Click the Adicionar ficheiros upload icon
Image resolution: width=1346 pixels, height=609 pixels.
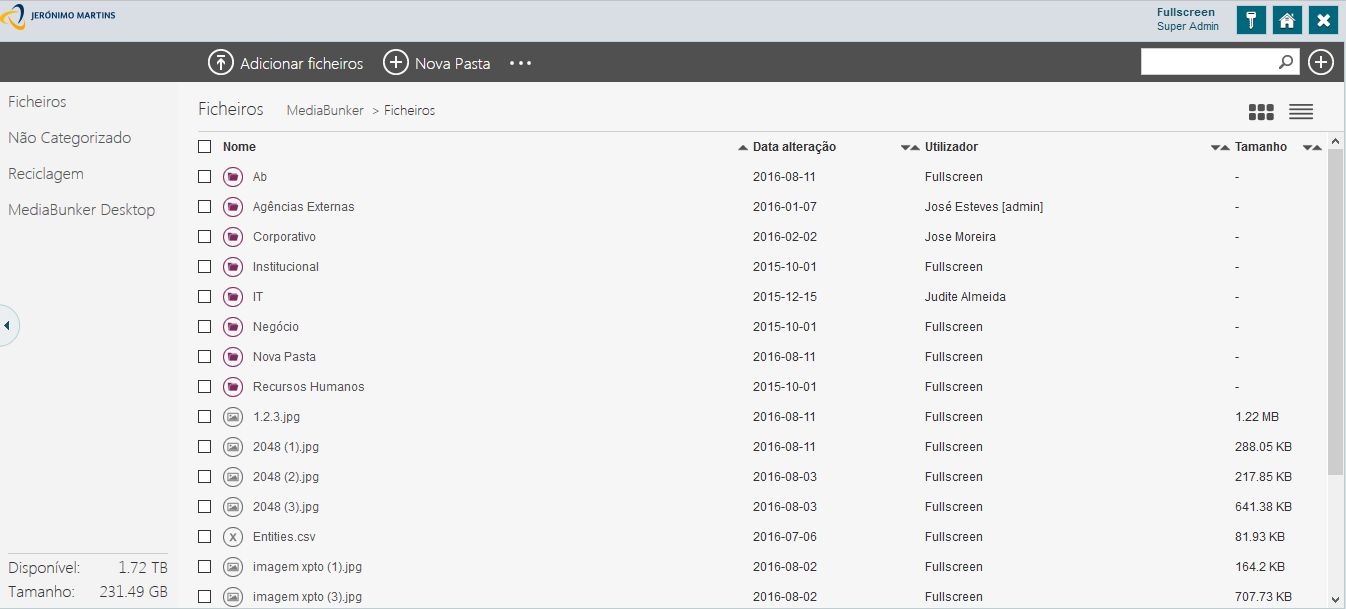point(220,62)
